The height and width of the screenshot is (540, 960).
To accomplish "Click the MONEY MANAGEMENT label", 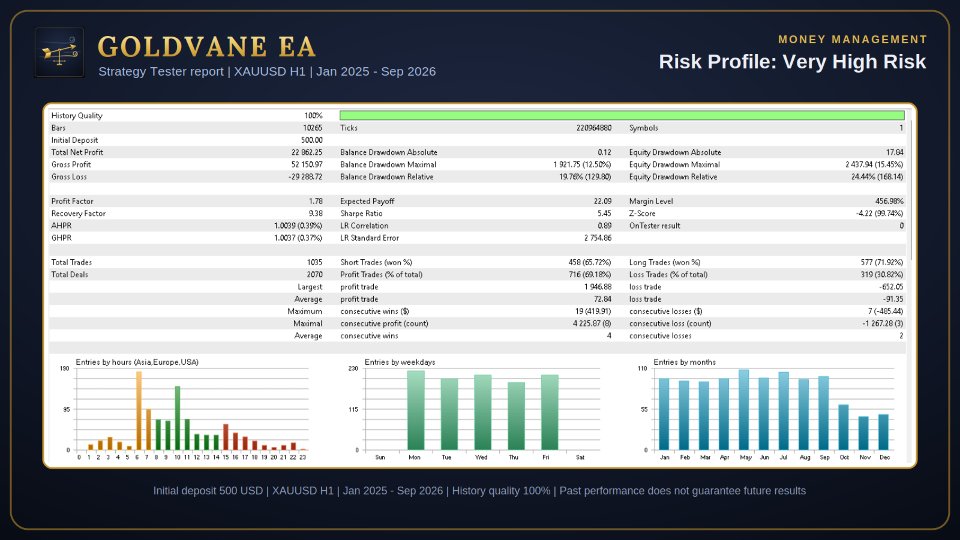I will click(x=853, y=39).
